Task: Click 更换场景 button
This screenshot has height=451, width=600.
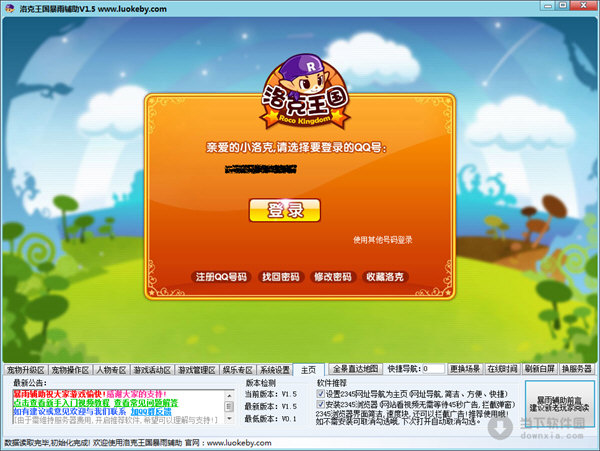Action: coord(465,369)
